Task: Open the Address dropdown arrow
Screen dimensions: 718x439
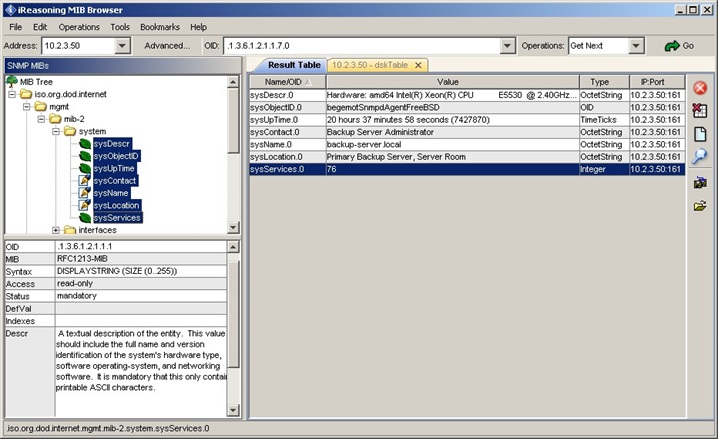Action: click(122, 46)
